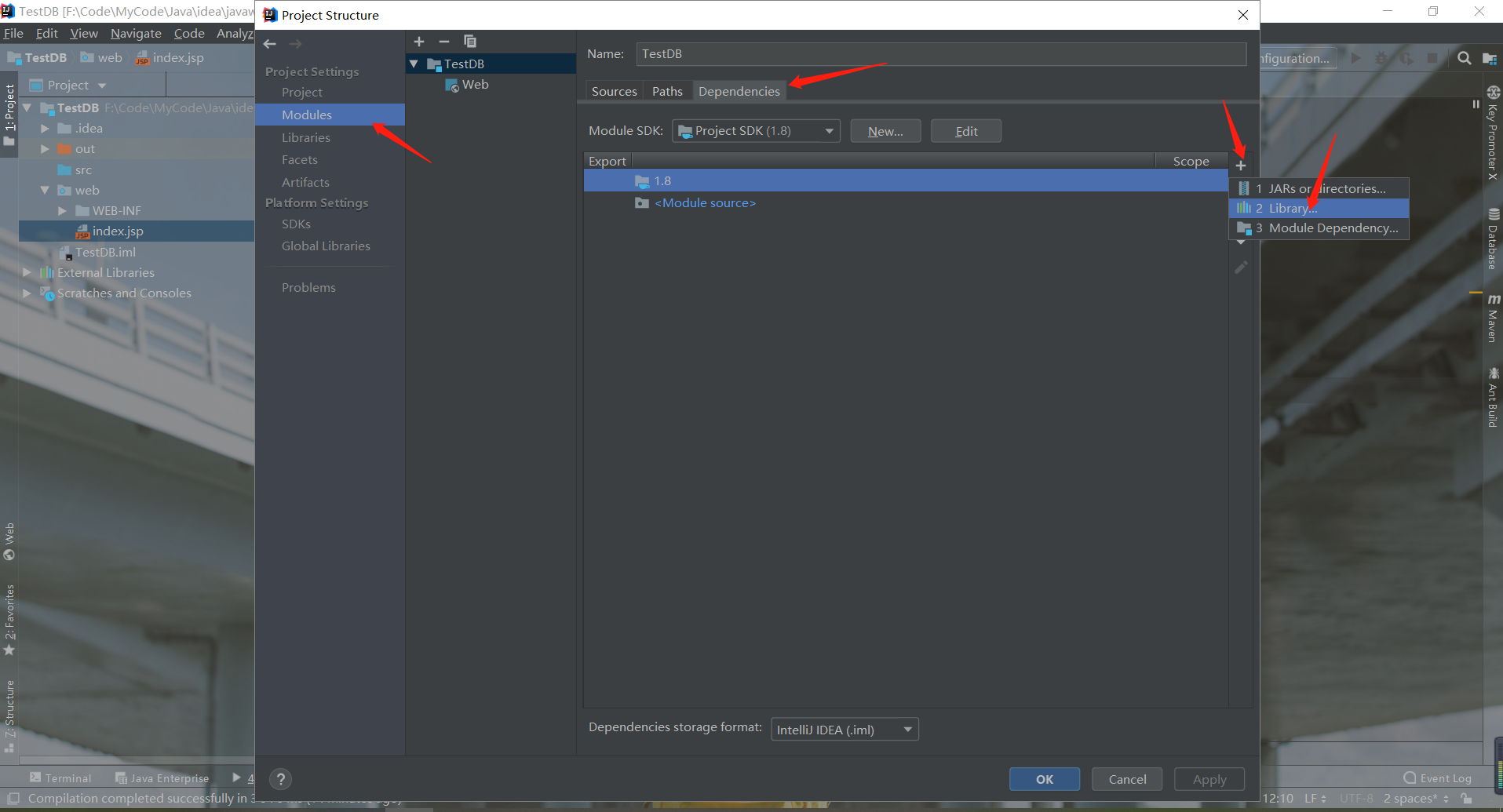The width and height of the screenshot is (1503, 812).
Task: Switch to the Sources tab
Action: (x=614, y=91)
